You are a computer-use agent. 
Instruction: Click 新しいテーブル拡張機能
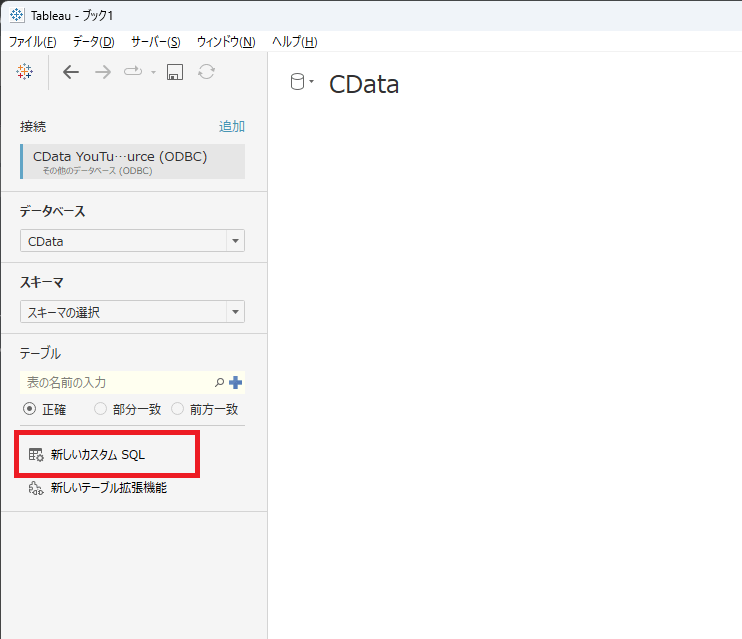point(109,488)
